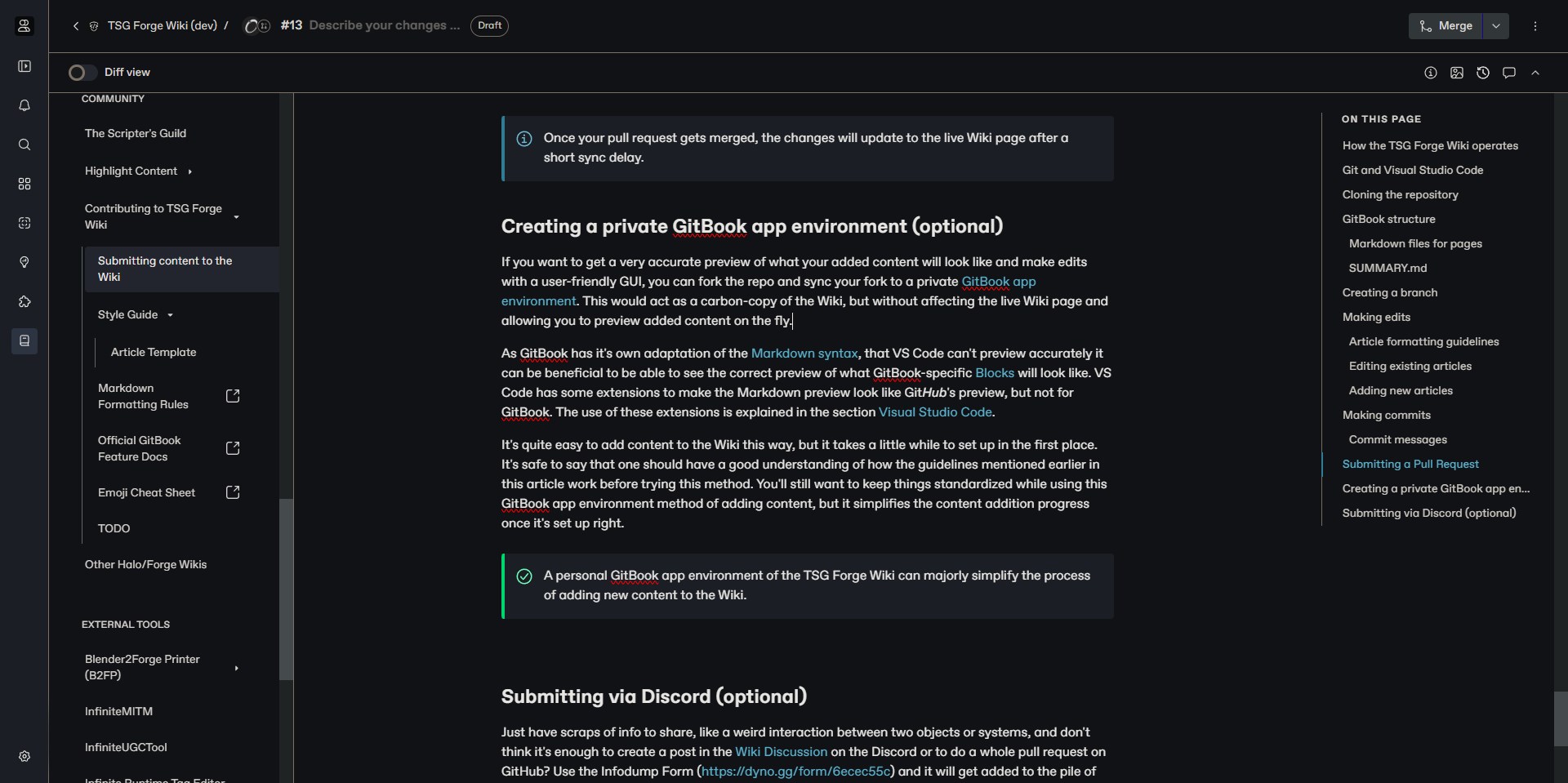Toggle the Diff view switch

coord(82,73)
